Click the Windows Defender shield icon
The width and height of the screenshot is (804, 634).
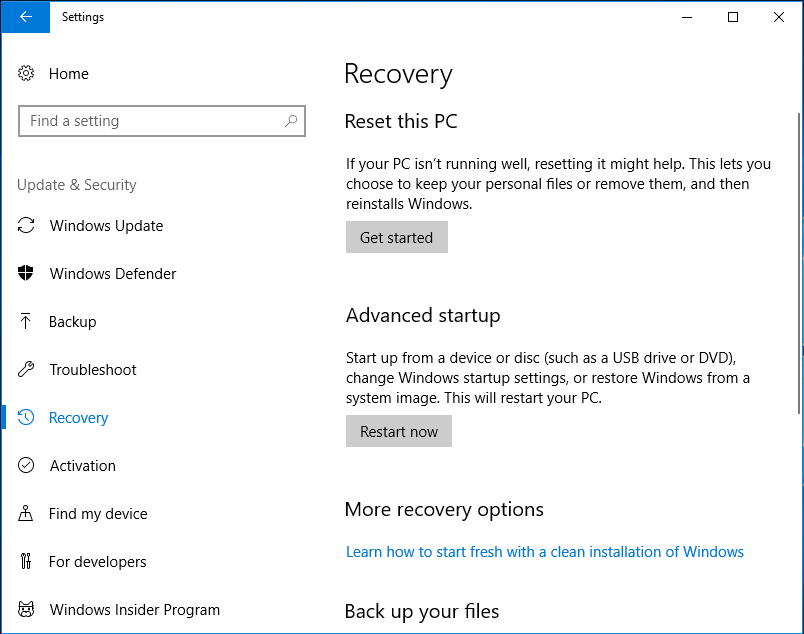pyautogui.click(x=27, y=274)
